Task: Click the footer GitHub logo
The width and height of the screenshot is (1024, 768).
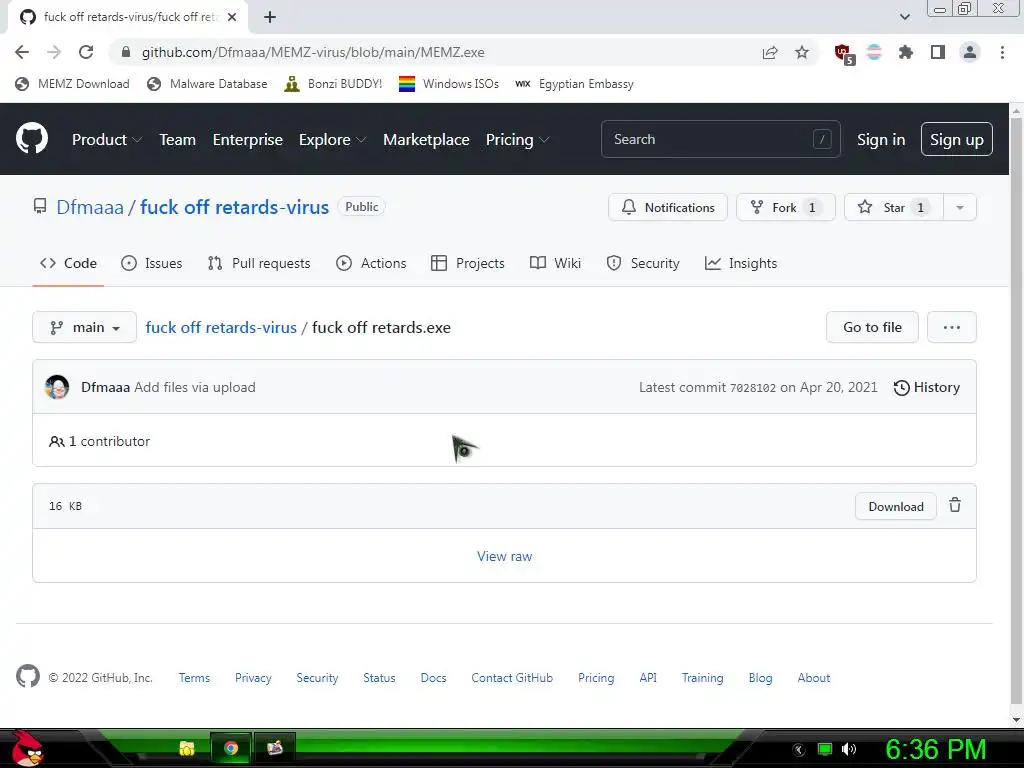Action: click(27, 677)
